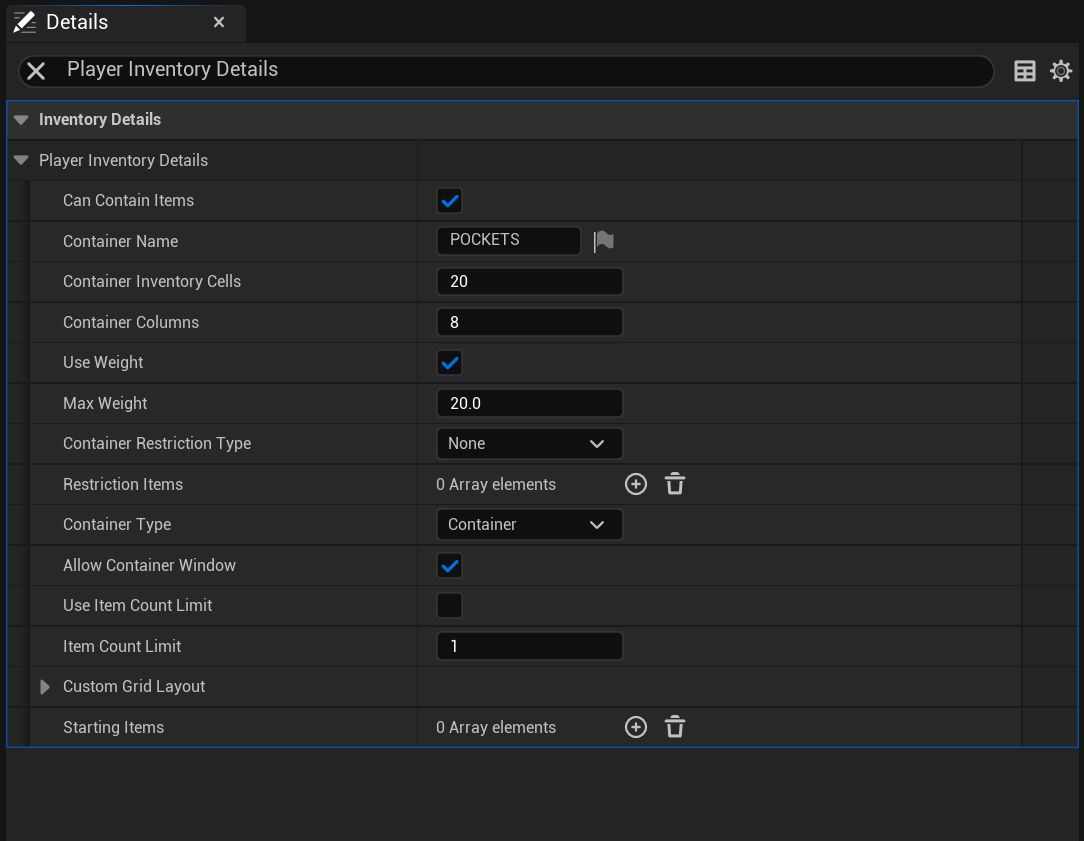The height and width of the screenshot is (841, 1084).
Task: Close the Details tab
Action: (219, 22)
